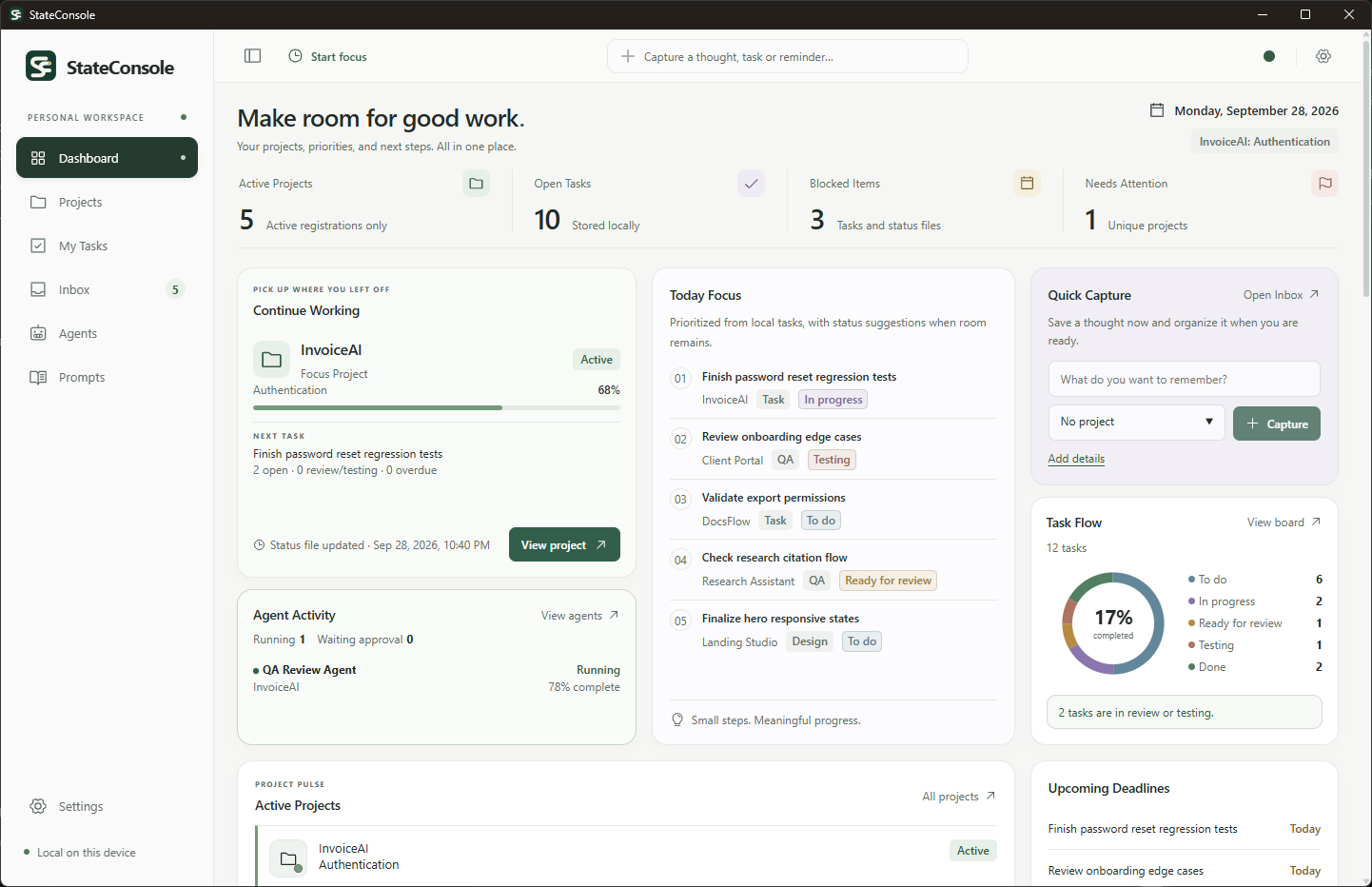Open the View board link
This screenshot has height=887, width=1372.
(1284, 522)
